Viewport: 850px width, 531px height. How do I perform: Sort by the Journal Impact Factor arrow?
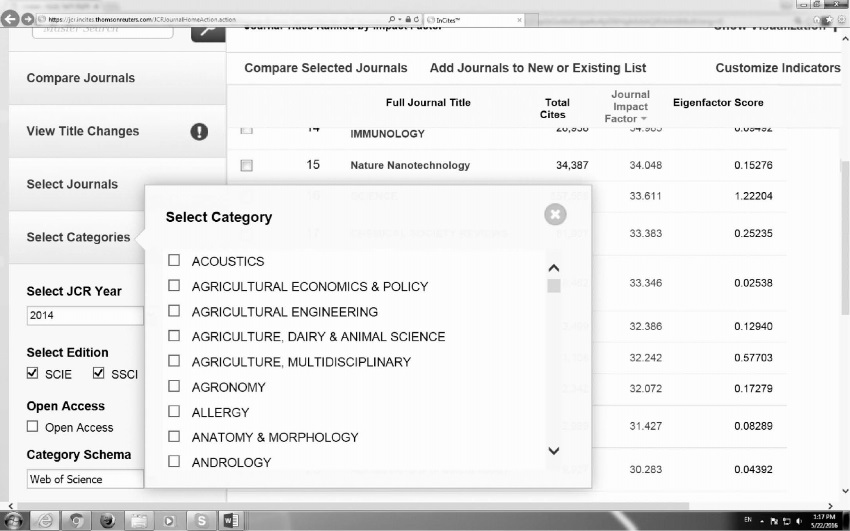click(x=643, y=119)
